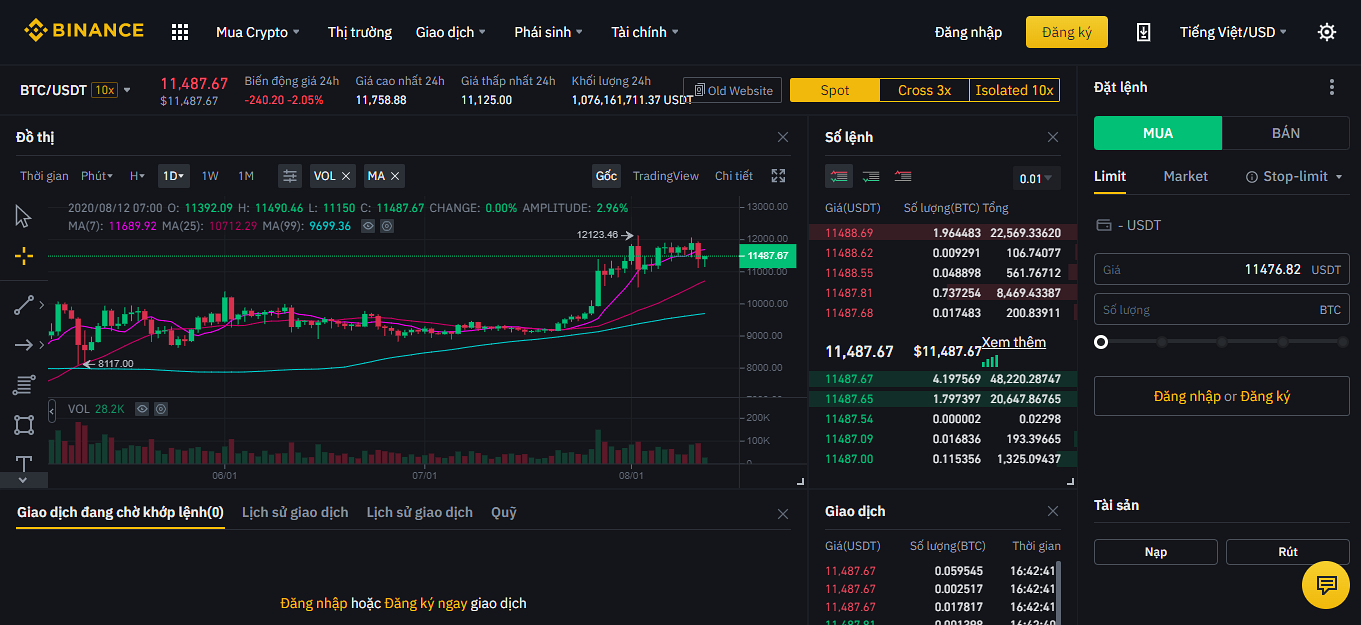Click the download app icon
This screenshot has width=1361, height=625.
point(1144,32)
